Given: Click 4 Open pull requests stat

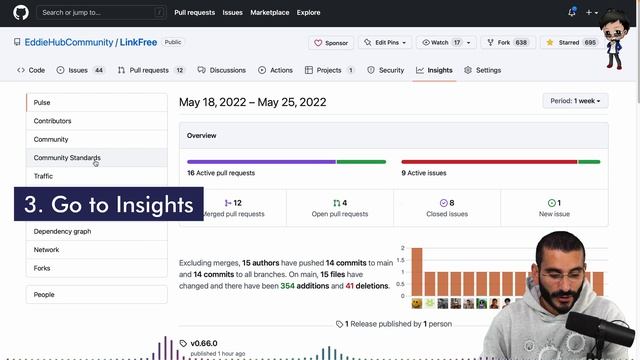Looking at the screenshot, I should point(340,208).
